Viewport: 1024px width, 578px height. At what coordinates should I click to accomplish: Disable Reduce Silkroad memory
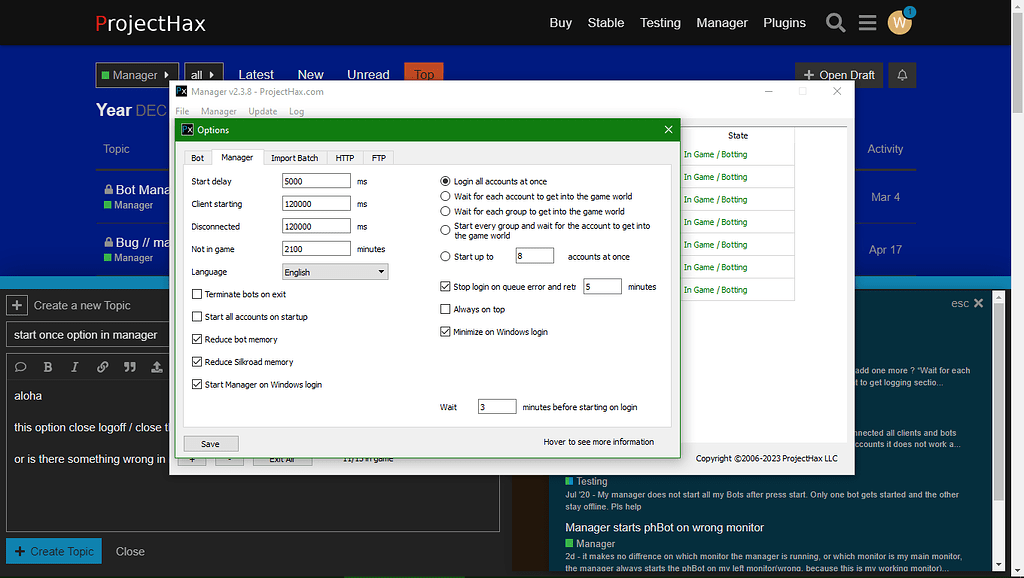click(197, 362)
